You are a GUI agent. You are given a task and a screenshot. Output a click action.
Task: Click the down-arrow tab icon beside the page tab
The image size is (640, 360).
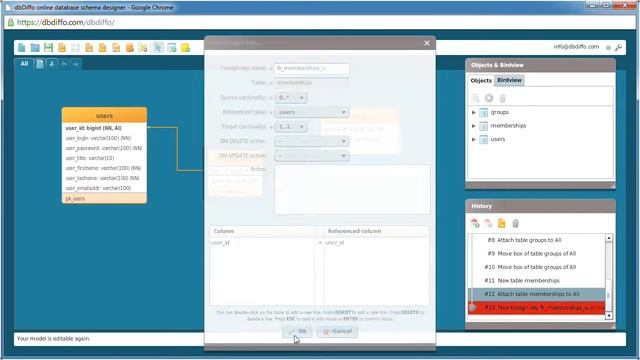[52, 64]
